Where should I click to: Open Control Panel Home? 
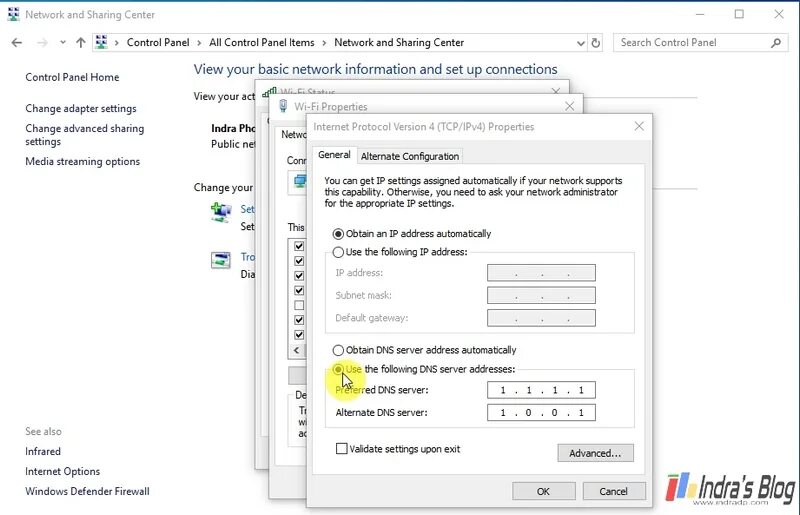pyautogui.click(x=72, y=77)
